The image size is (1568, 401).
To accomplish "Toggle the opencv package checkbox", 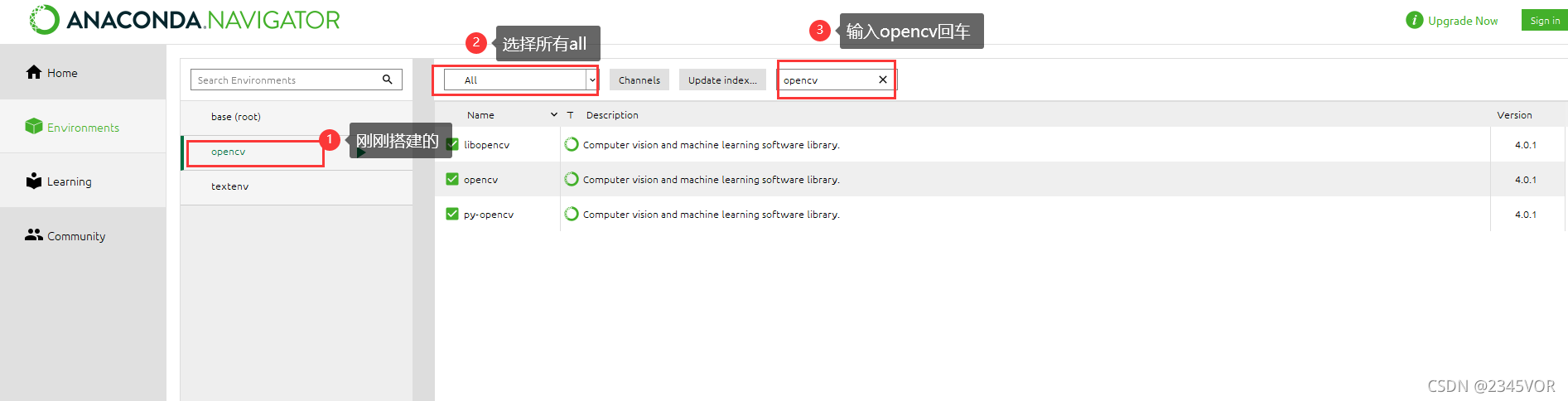I will pos(452,179).
